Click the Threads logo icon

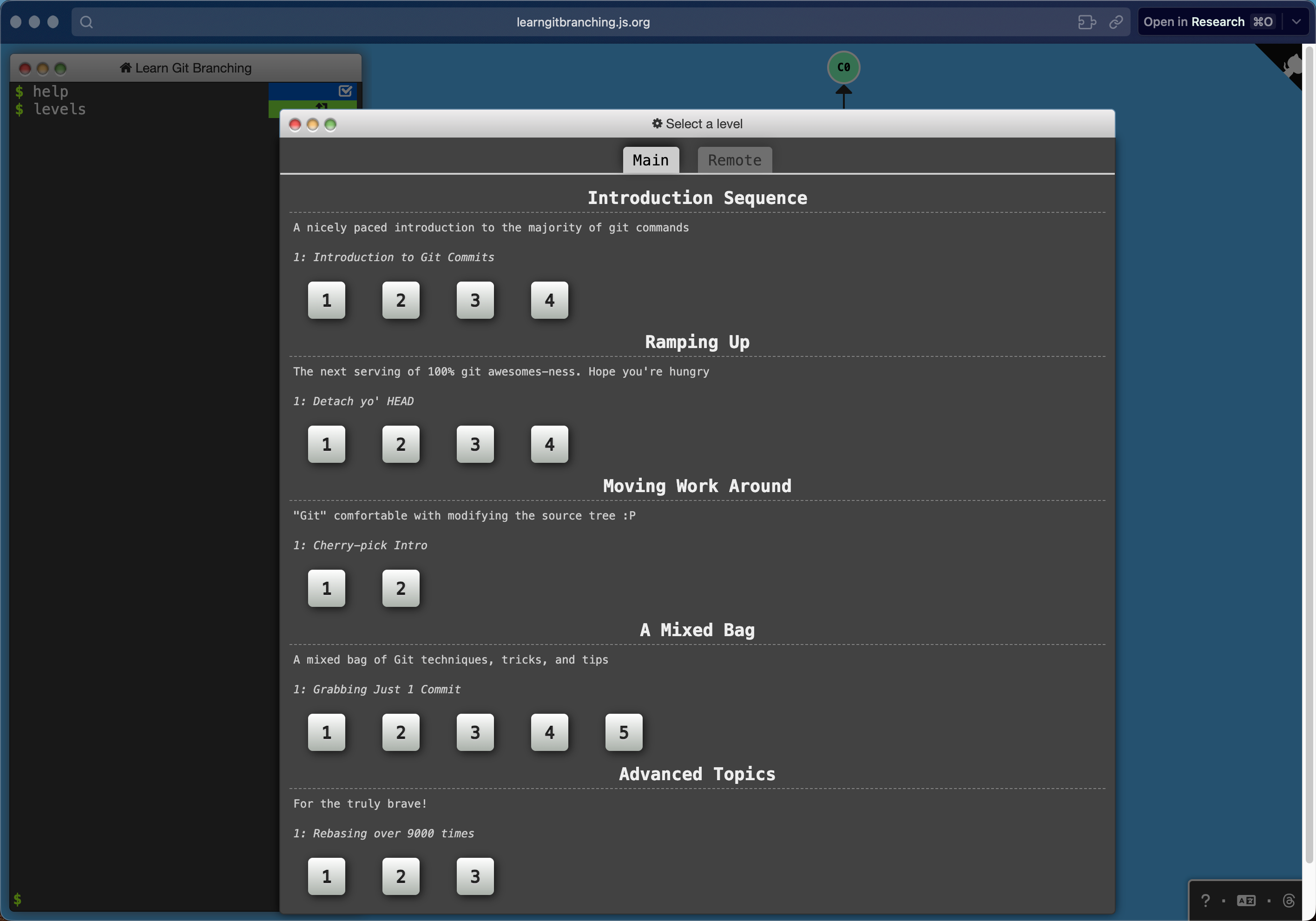(1289, 901)
